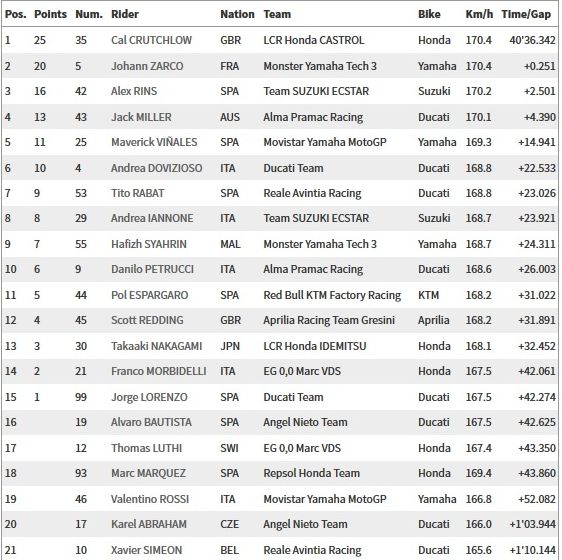
Task: Click the winning time 40'36.342
Action: click(532, 40)
